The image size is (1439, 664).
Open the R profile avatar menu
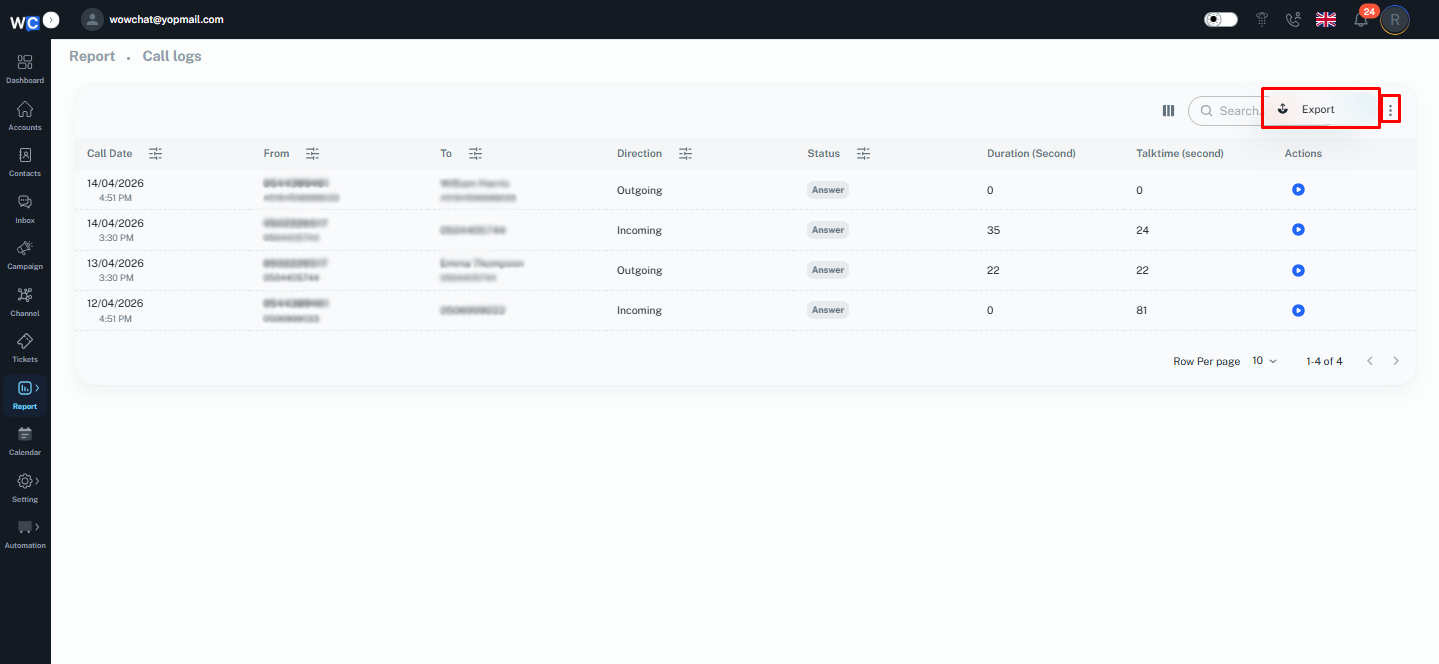click(1395, 19)
